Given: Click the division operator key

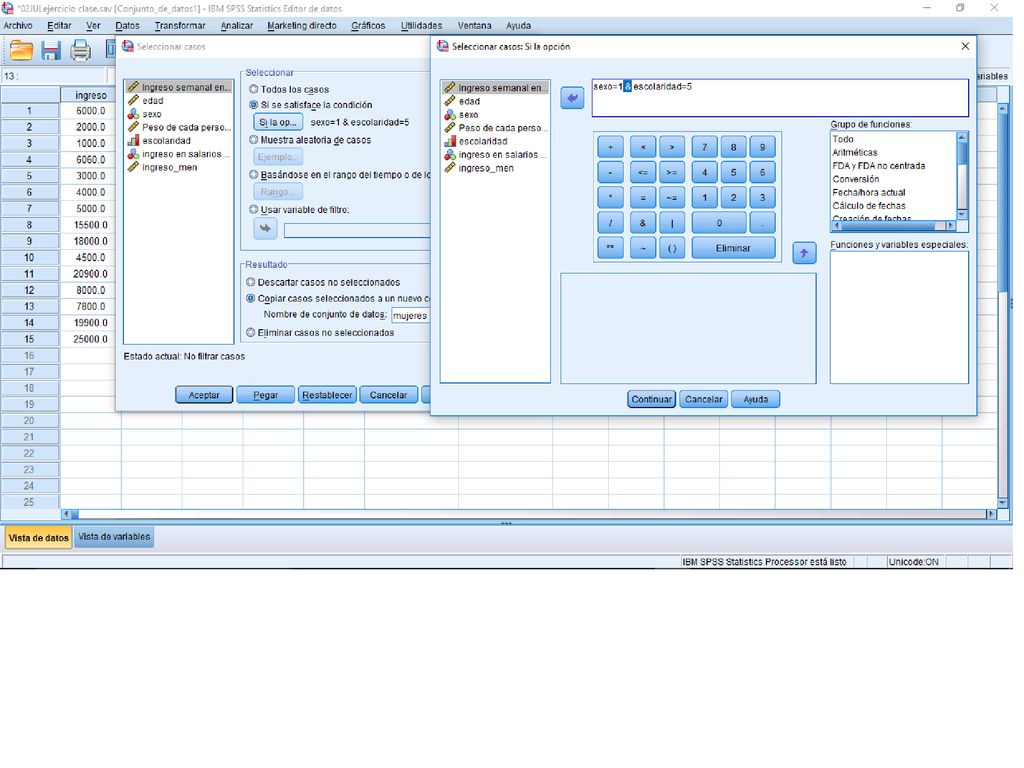Looking at the screenshot, I should [611, 223].
